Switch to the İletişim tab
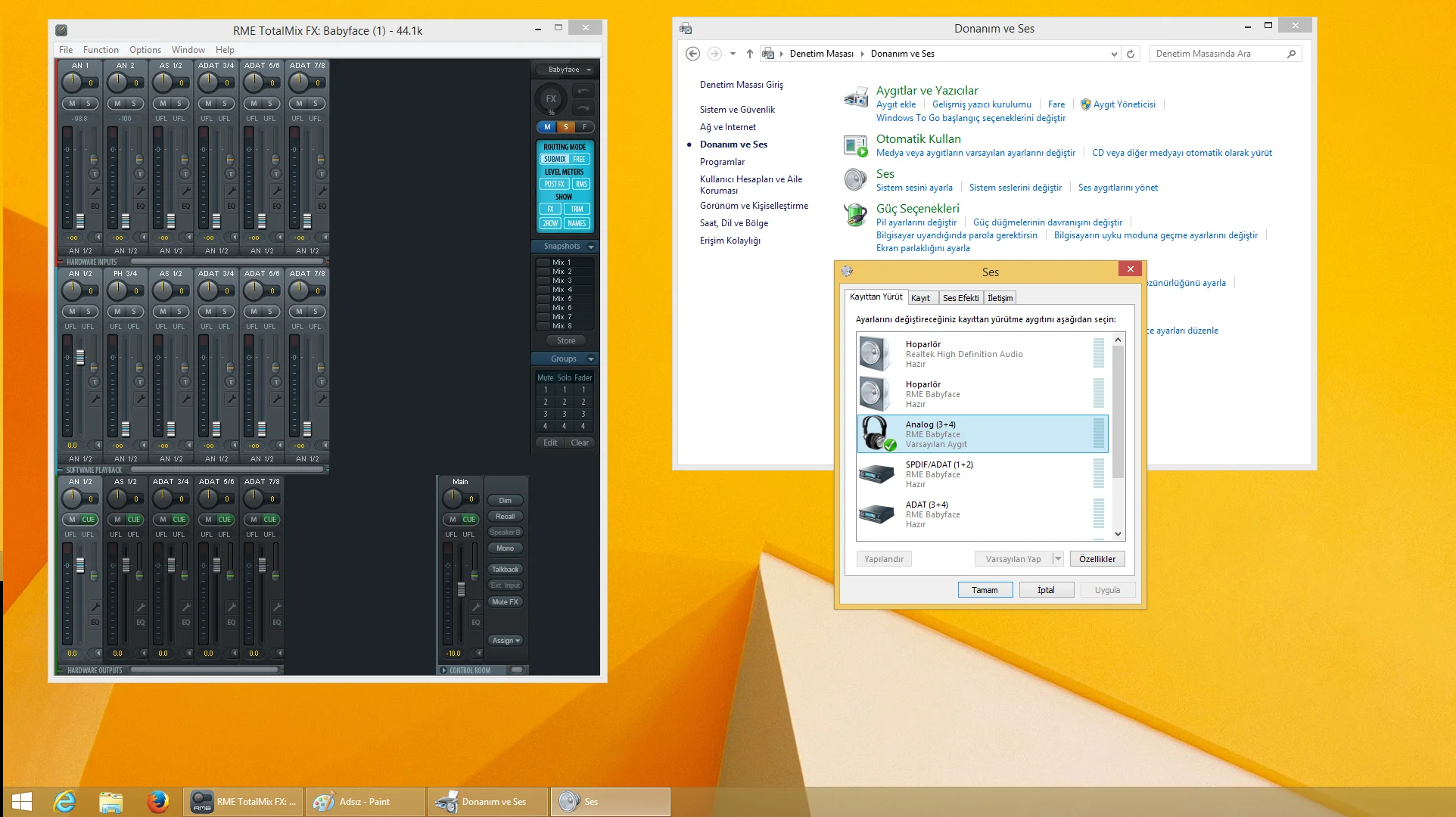The image size is (1456, 817). [1000, 298]
